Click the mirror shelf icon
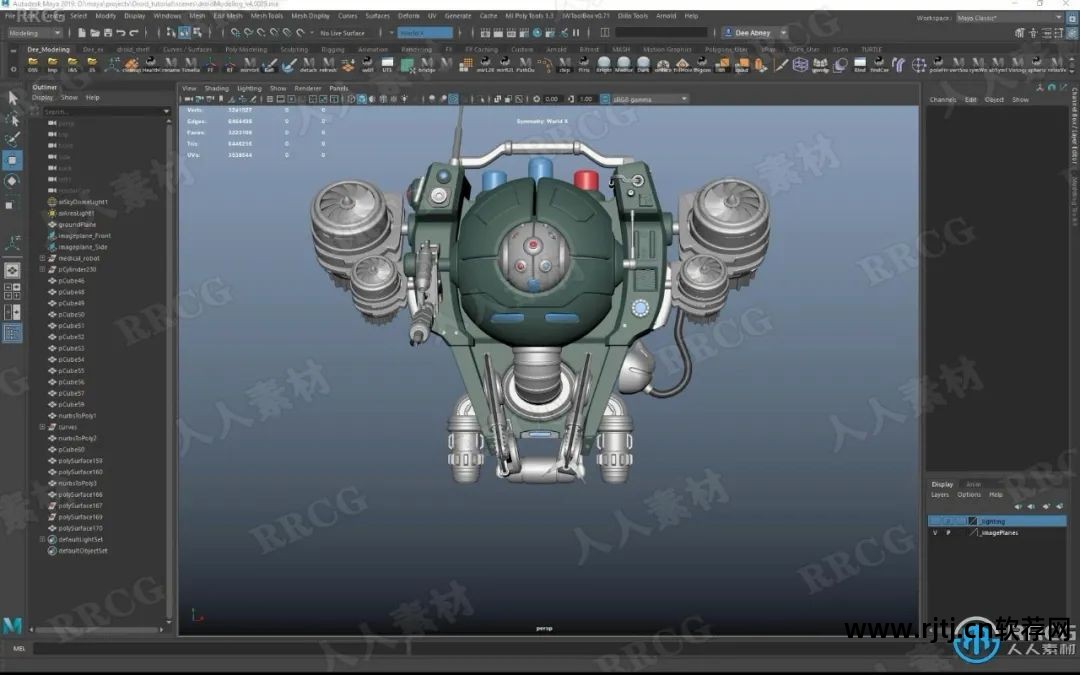Screen dimensions: 1080x675 249,66
